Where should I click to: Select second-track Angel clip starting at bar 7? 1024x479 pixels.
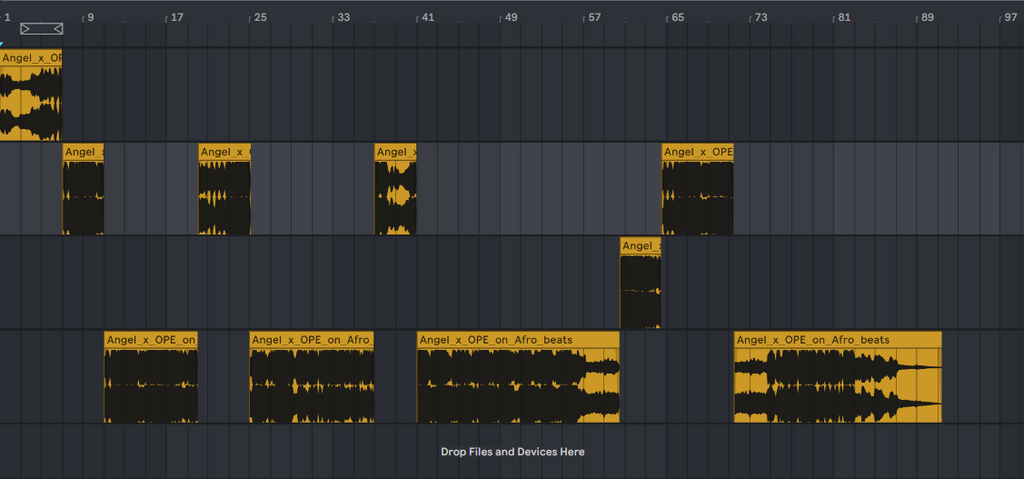pos(83,189)
